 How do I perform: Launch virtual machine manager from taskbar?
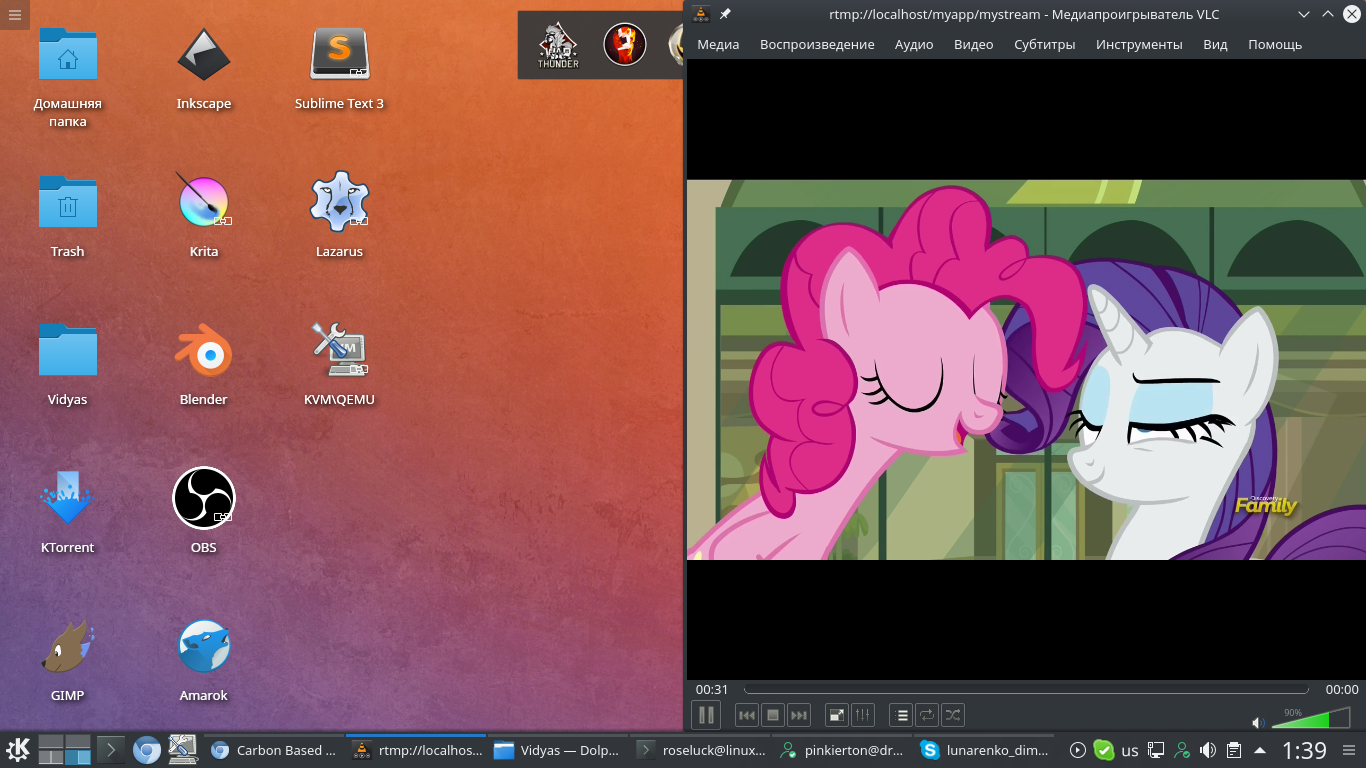click(182, 750)
